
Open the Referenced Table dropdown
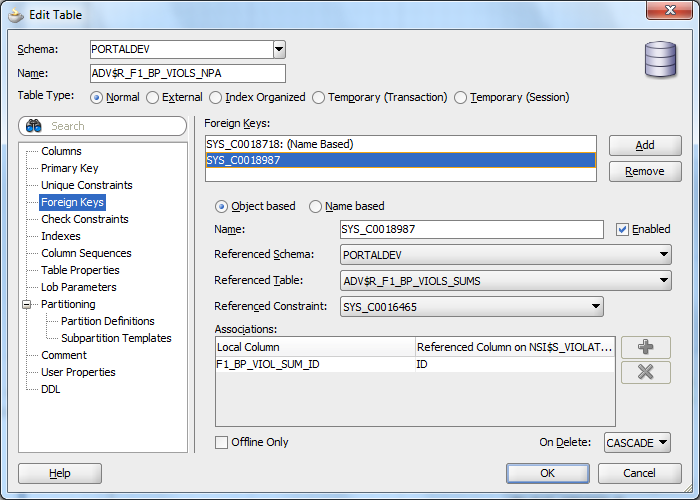point(505,280)
